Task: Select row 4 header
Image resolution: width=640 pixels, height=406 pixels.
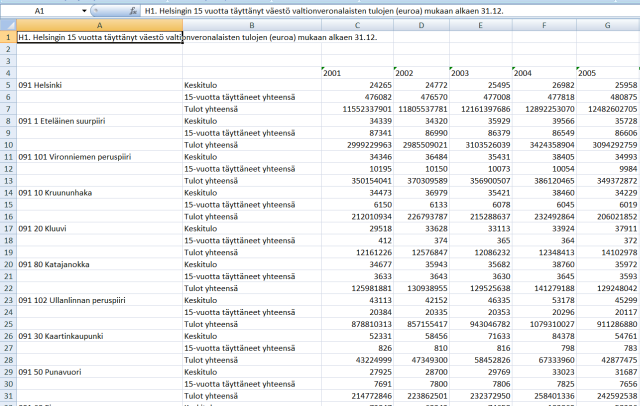Action: coord(8,73)
